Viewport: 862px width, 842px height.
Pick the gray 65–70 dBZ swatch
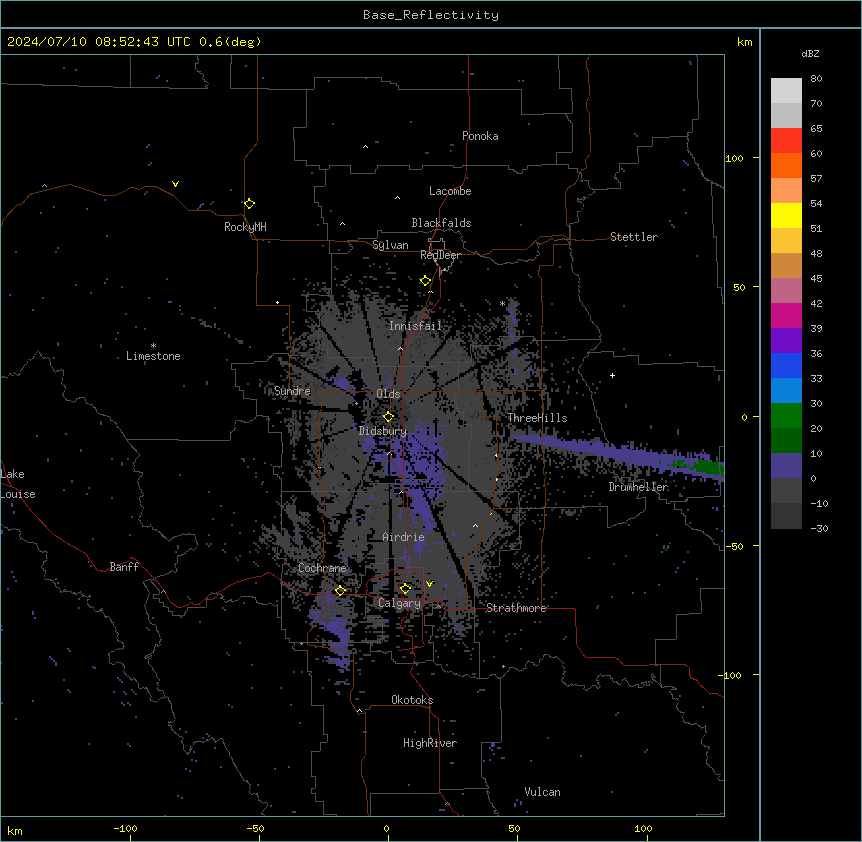[x=786, y=115]
